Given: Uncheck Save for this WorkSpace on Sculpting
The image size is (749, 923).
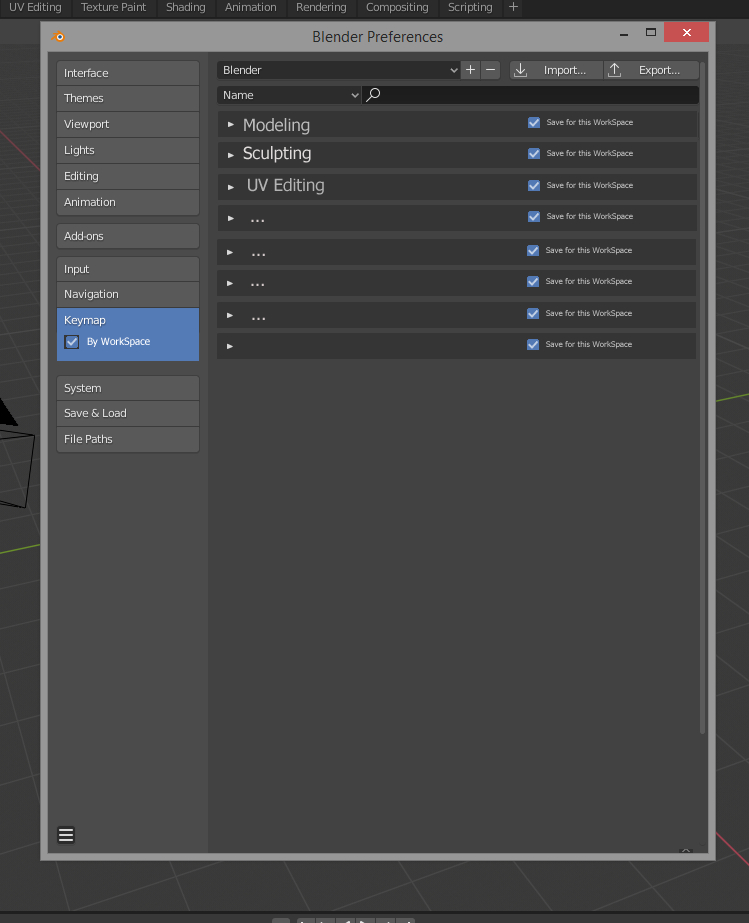Looking at the screenshot, I should pyautogui.click(x=534, y=154).
